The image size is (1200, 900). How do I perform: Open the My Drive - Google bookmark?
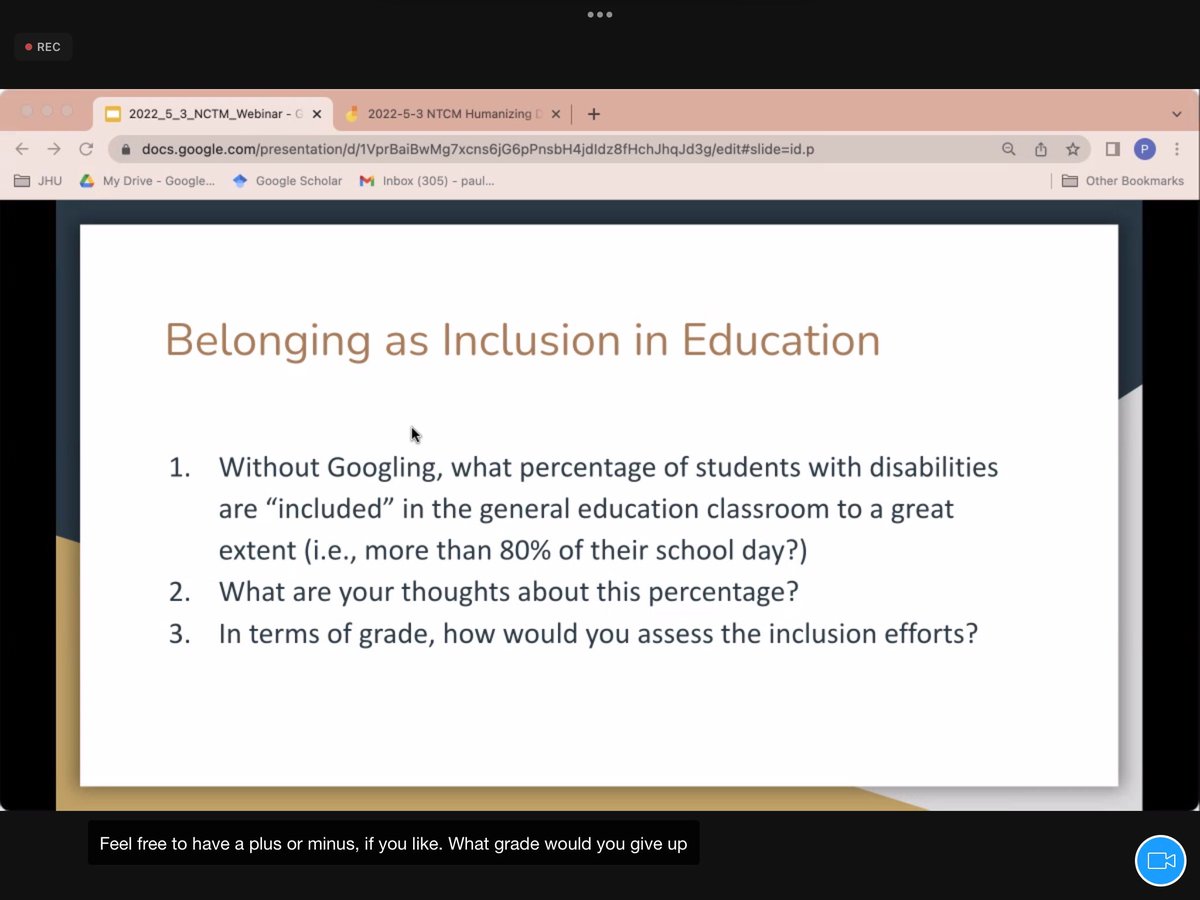pyautogui.click(x=148, y=181)
